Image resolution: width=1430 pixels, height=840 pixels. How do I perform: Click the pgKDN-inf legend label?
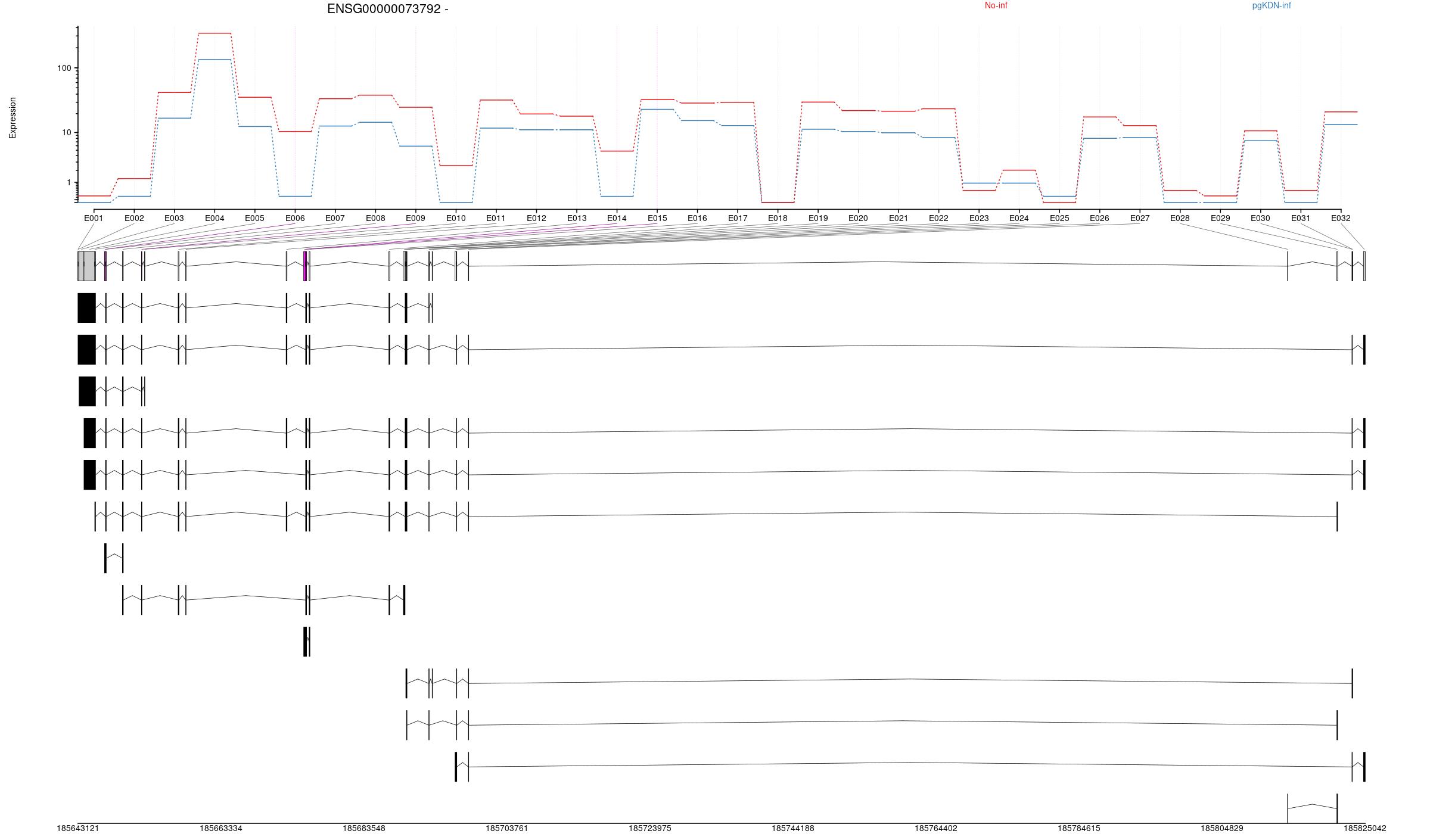click(x=1272, y=5)
